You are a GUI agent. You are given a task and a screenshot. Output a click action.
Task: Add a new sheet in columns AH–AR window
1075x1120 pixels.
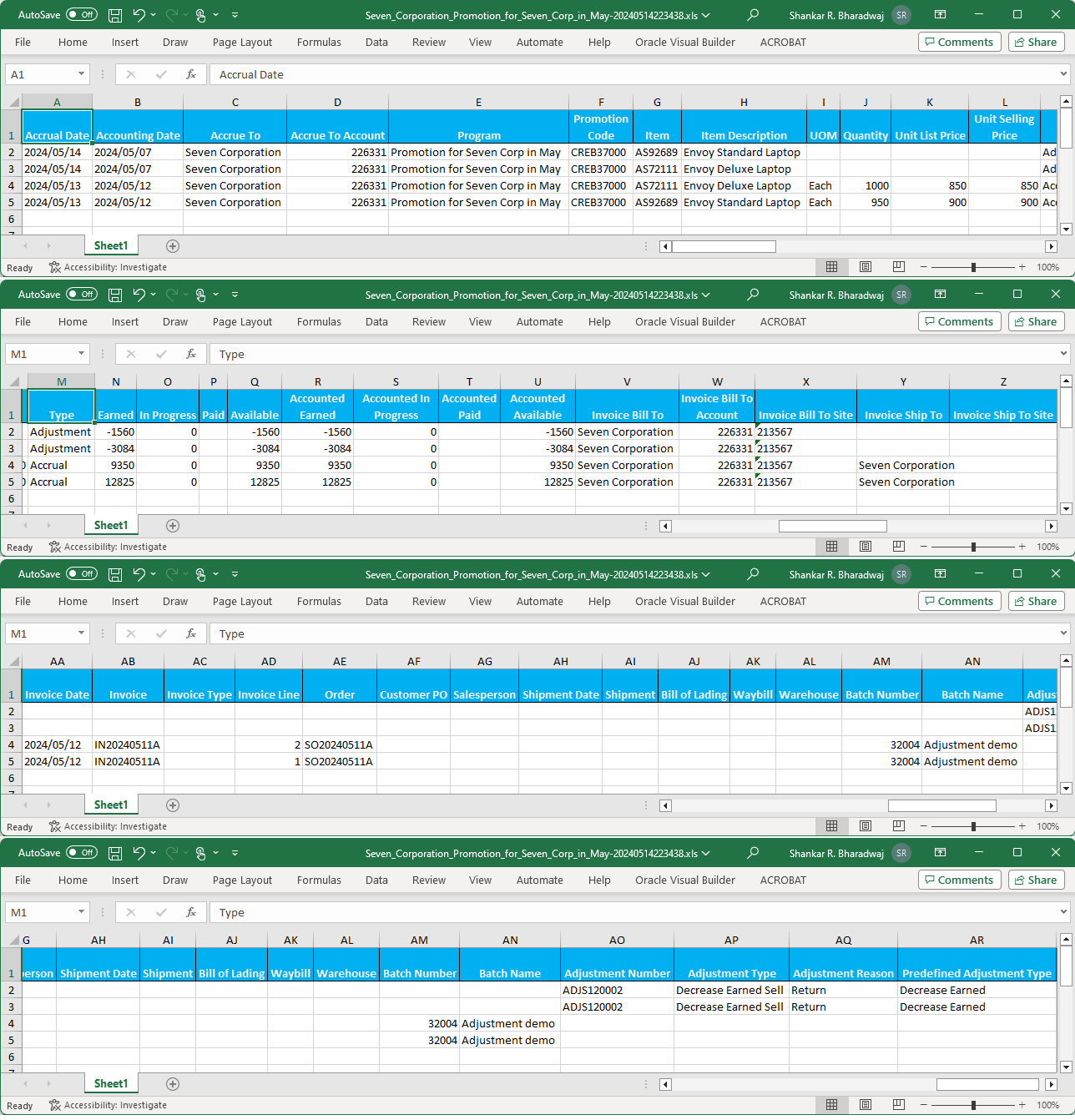[x=173, y=1084]
